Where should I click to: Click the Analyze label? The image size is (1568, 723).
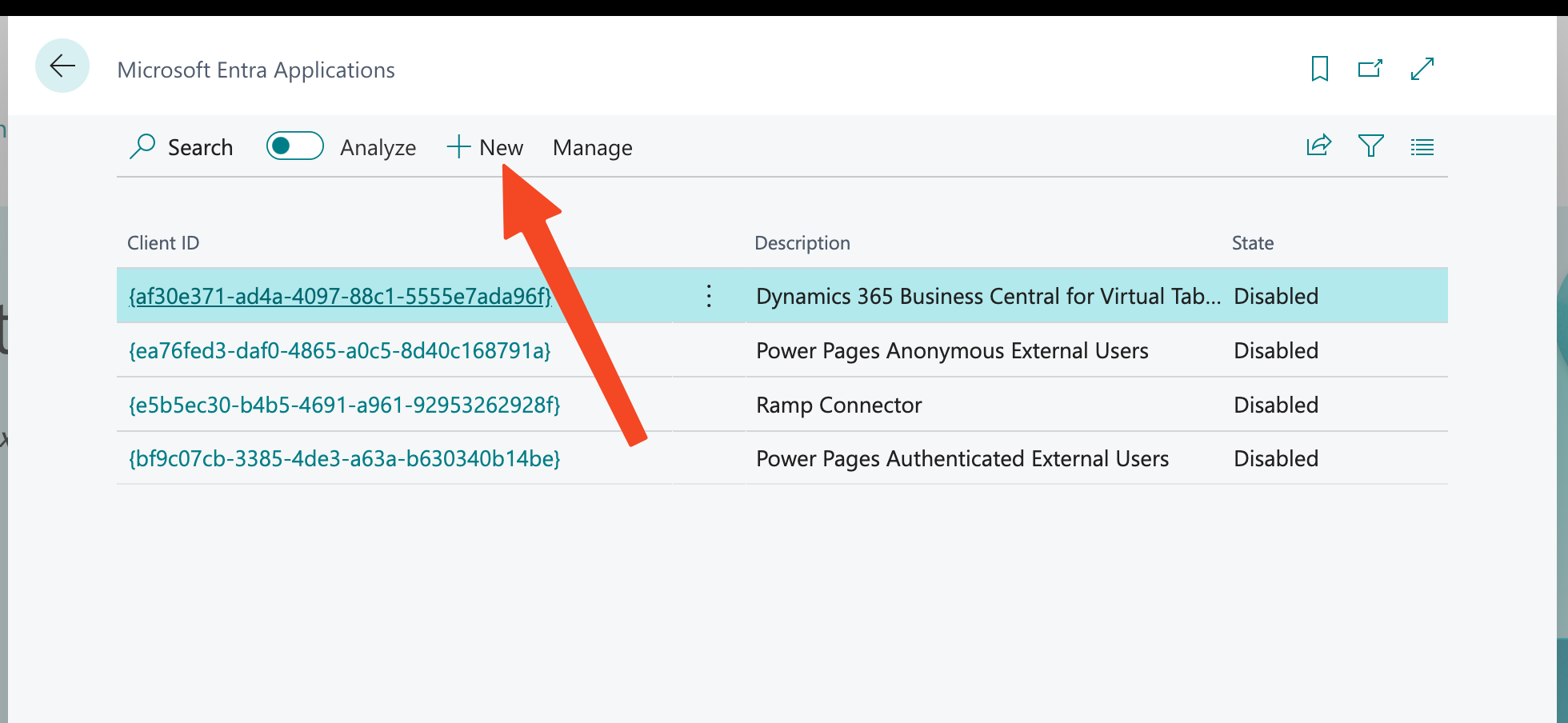[x=378, y=148]
